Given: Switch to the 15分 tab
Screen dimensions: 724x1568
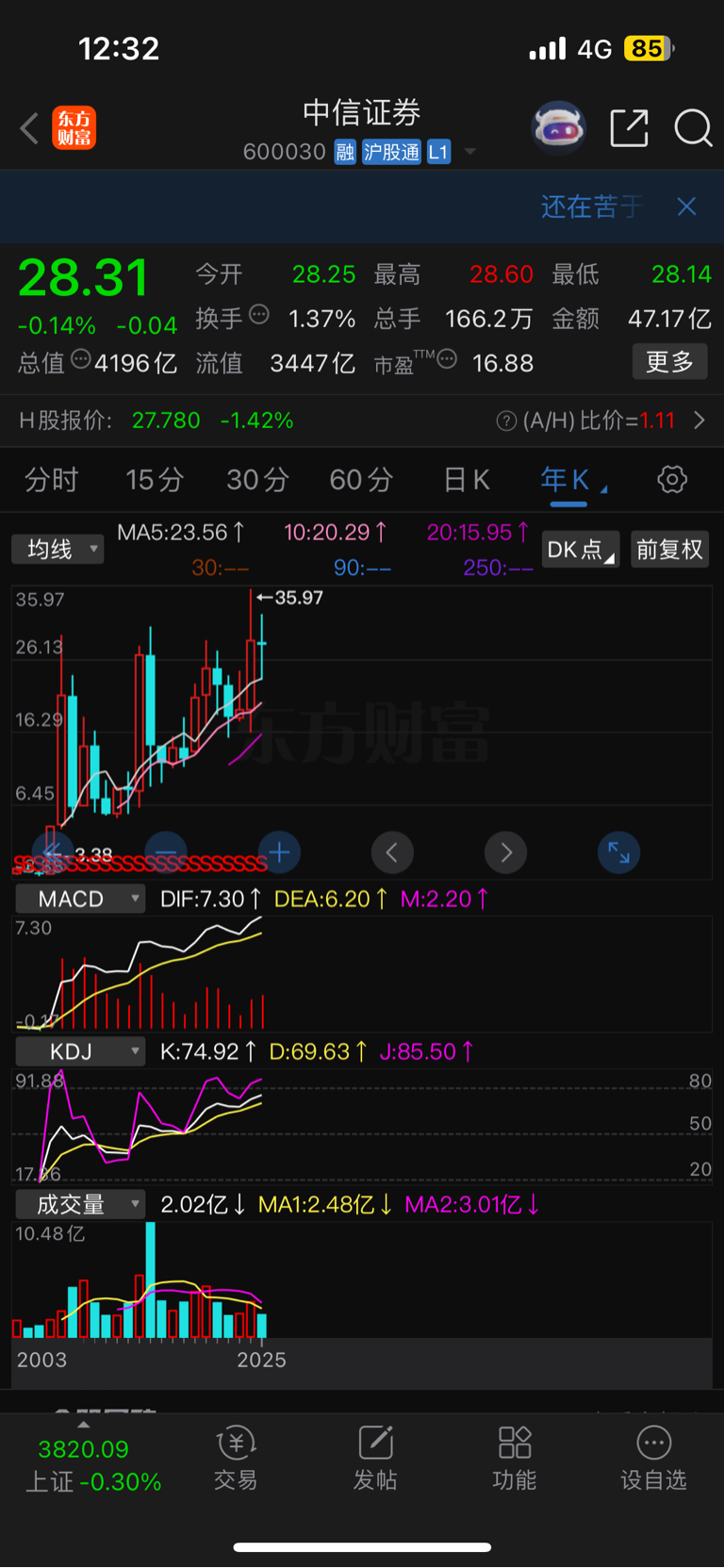Looking at the screenshot, I should coord(155,480).
